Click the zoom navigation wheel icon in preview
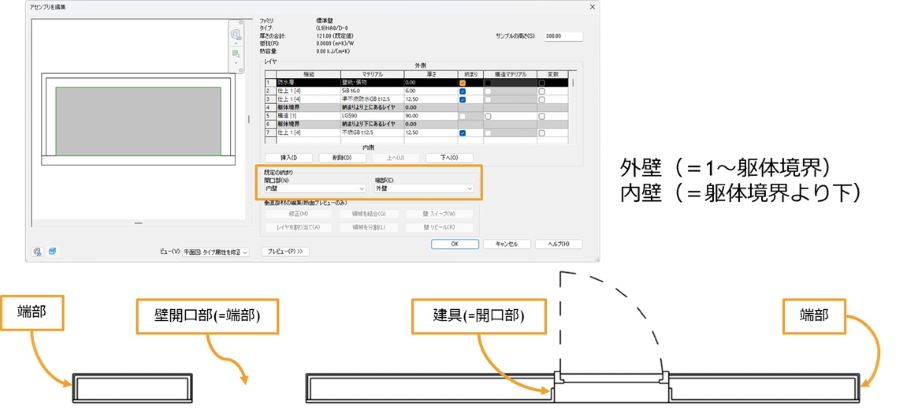 point(236,35)
